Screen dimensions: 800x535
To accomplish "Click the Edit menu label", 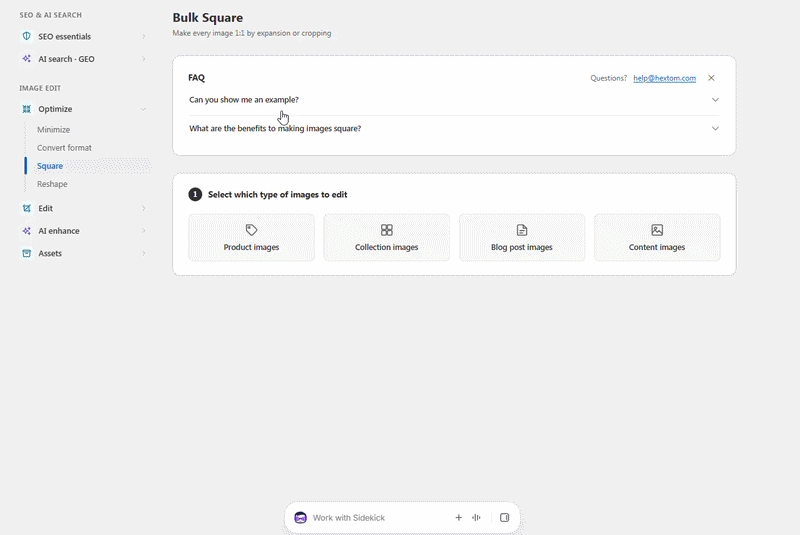I will (x=45, y=208).
